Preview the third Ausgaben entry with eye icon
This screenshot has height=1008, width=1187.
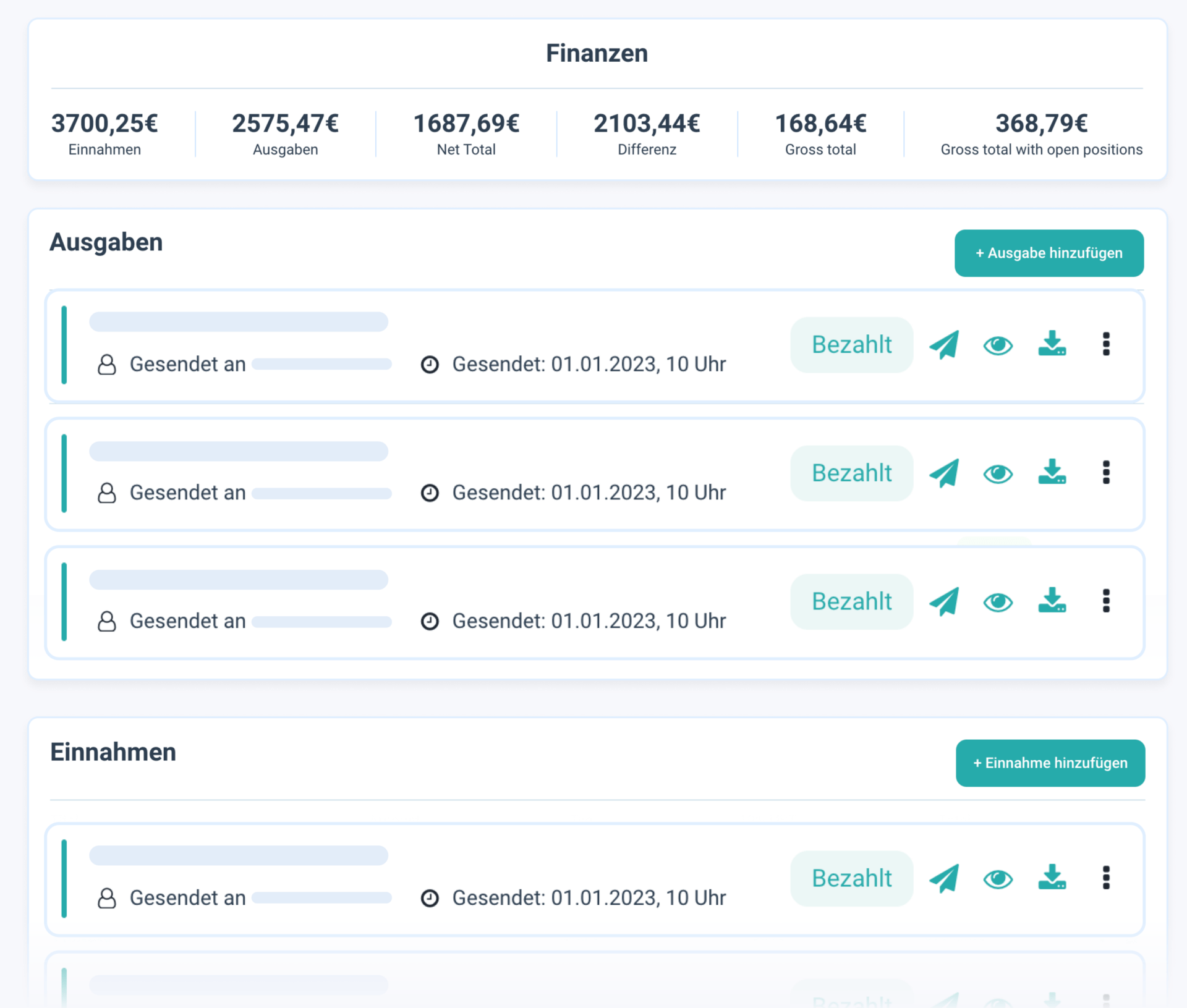click(998, 603)
